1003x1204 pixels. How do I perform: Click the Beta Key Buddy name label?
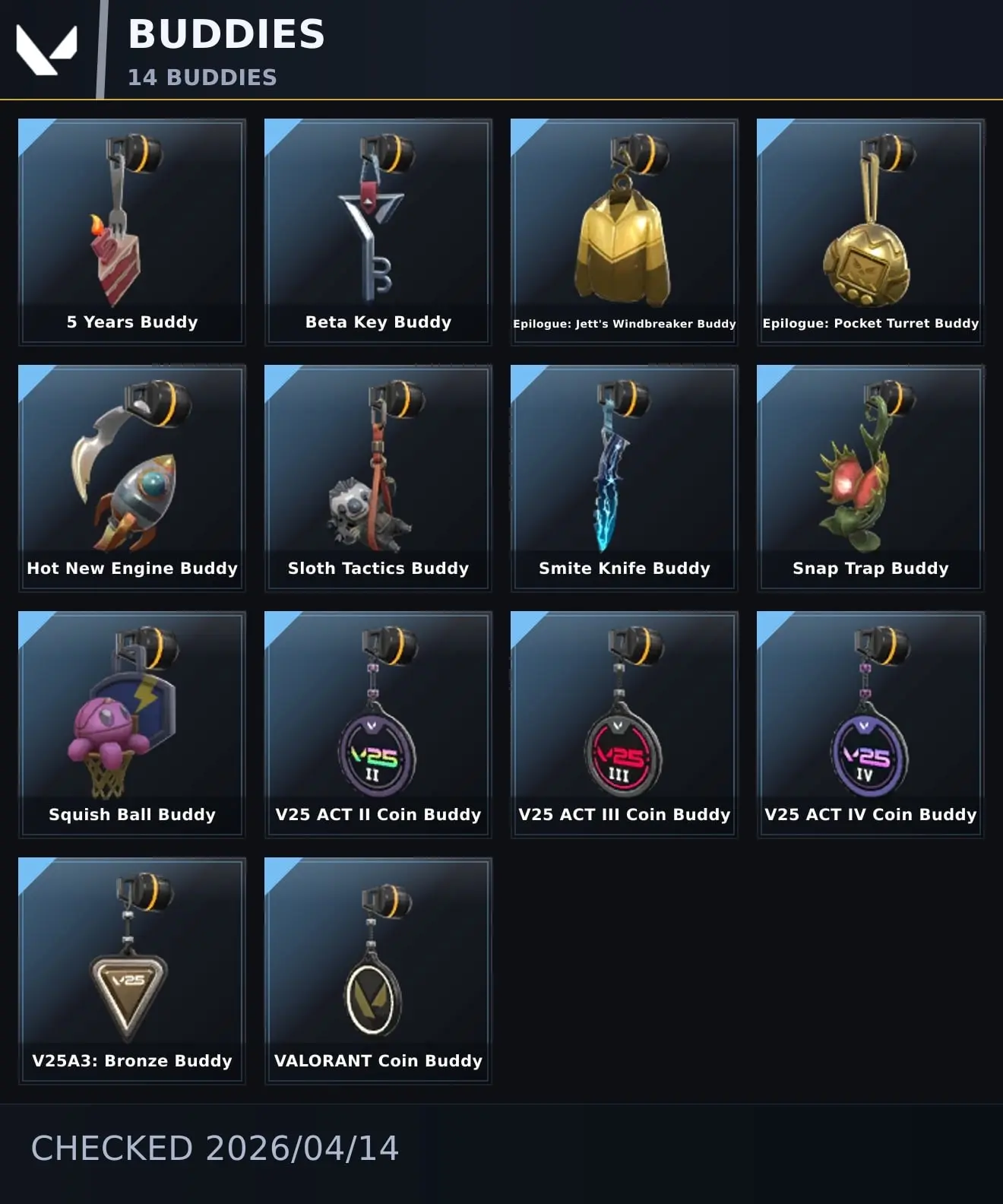378,322
